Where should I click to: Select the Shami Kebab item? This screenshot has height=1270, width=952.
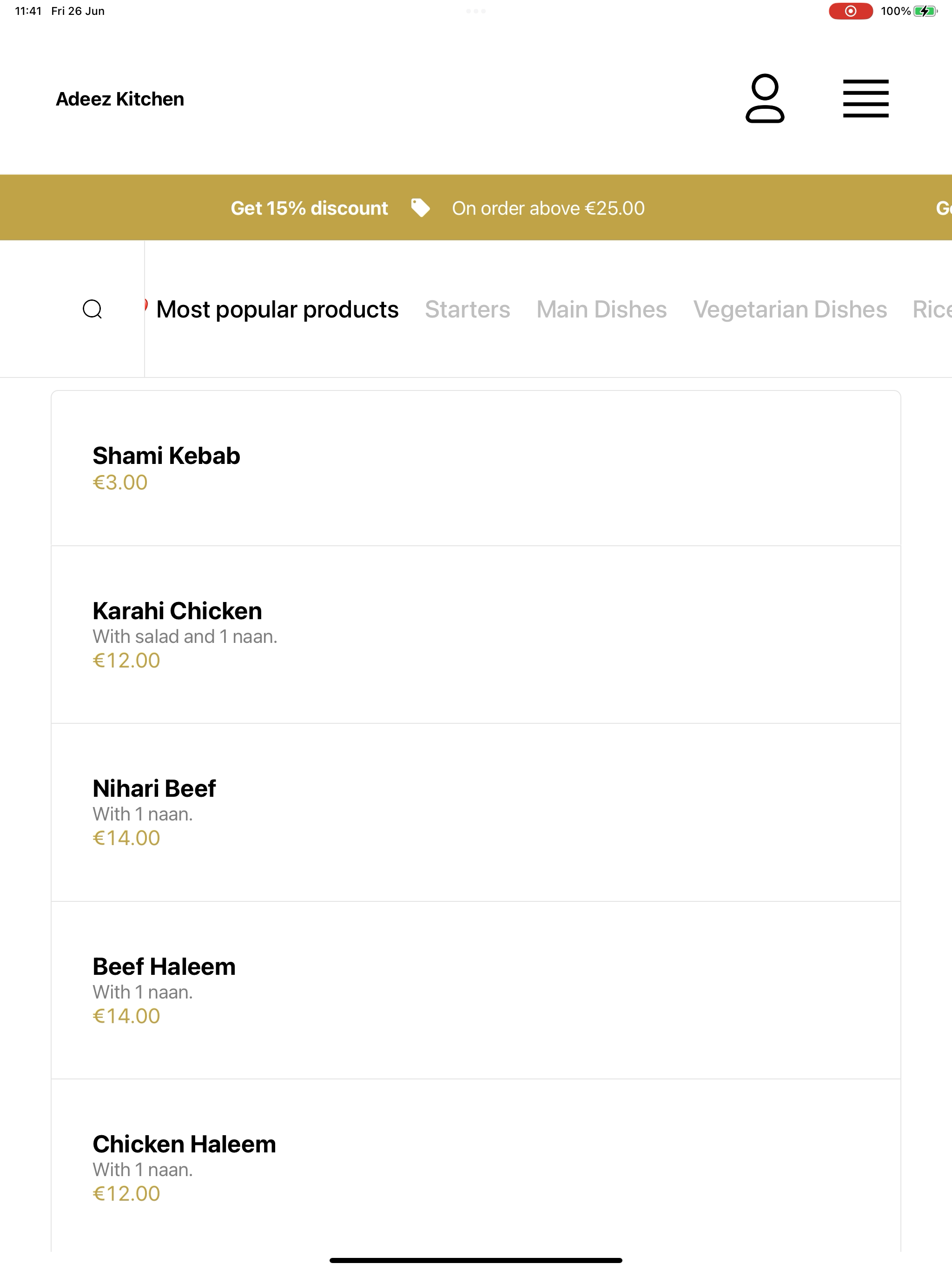click(476, 469)
